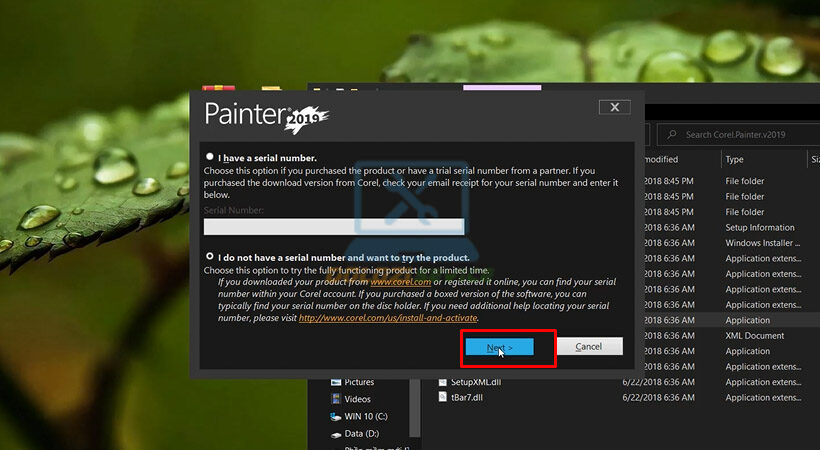820x450 pixels.
Task: Click the Search Corel.Painter.v2019 box
Action: pos(745,134)
